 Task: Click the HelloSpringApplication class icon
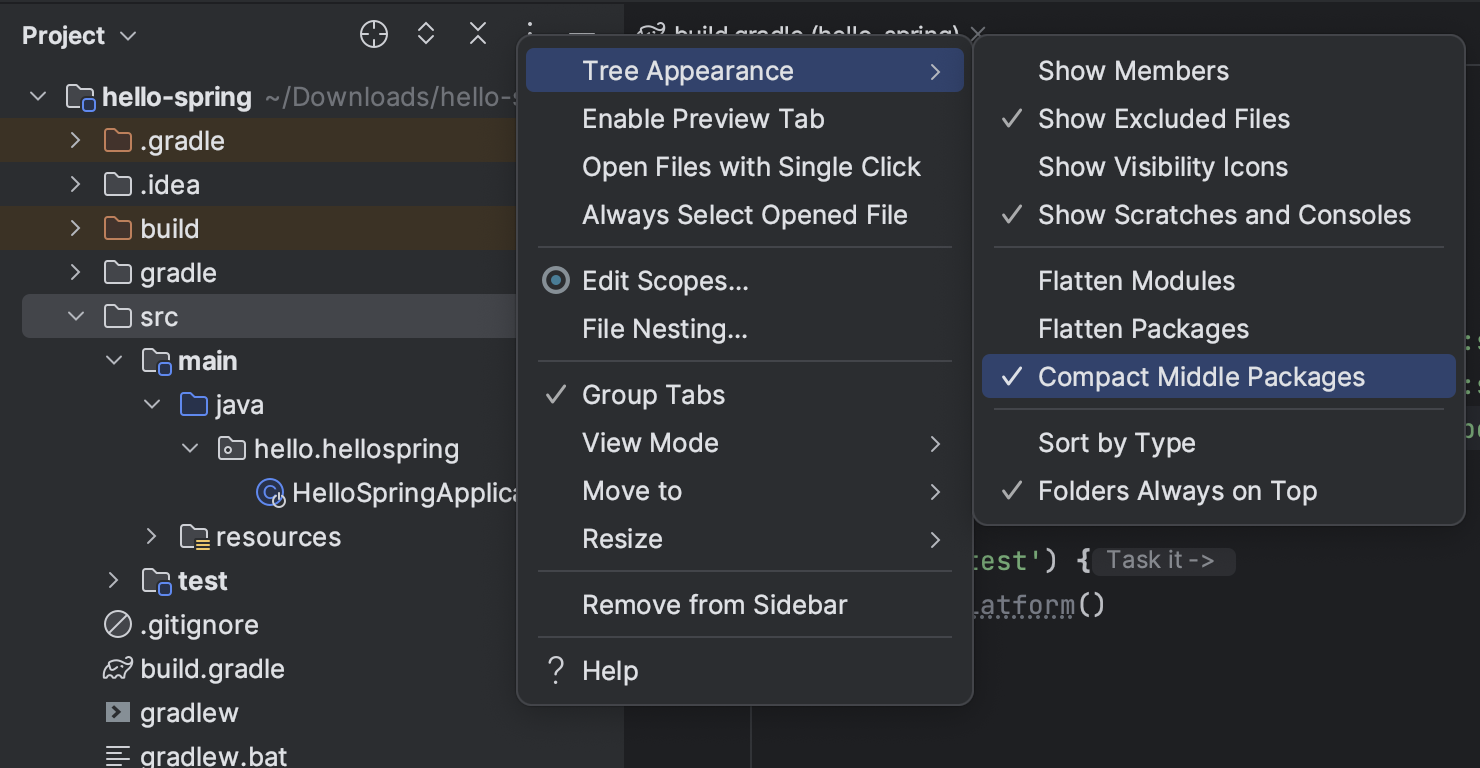[270, 493]
